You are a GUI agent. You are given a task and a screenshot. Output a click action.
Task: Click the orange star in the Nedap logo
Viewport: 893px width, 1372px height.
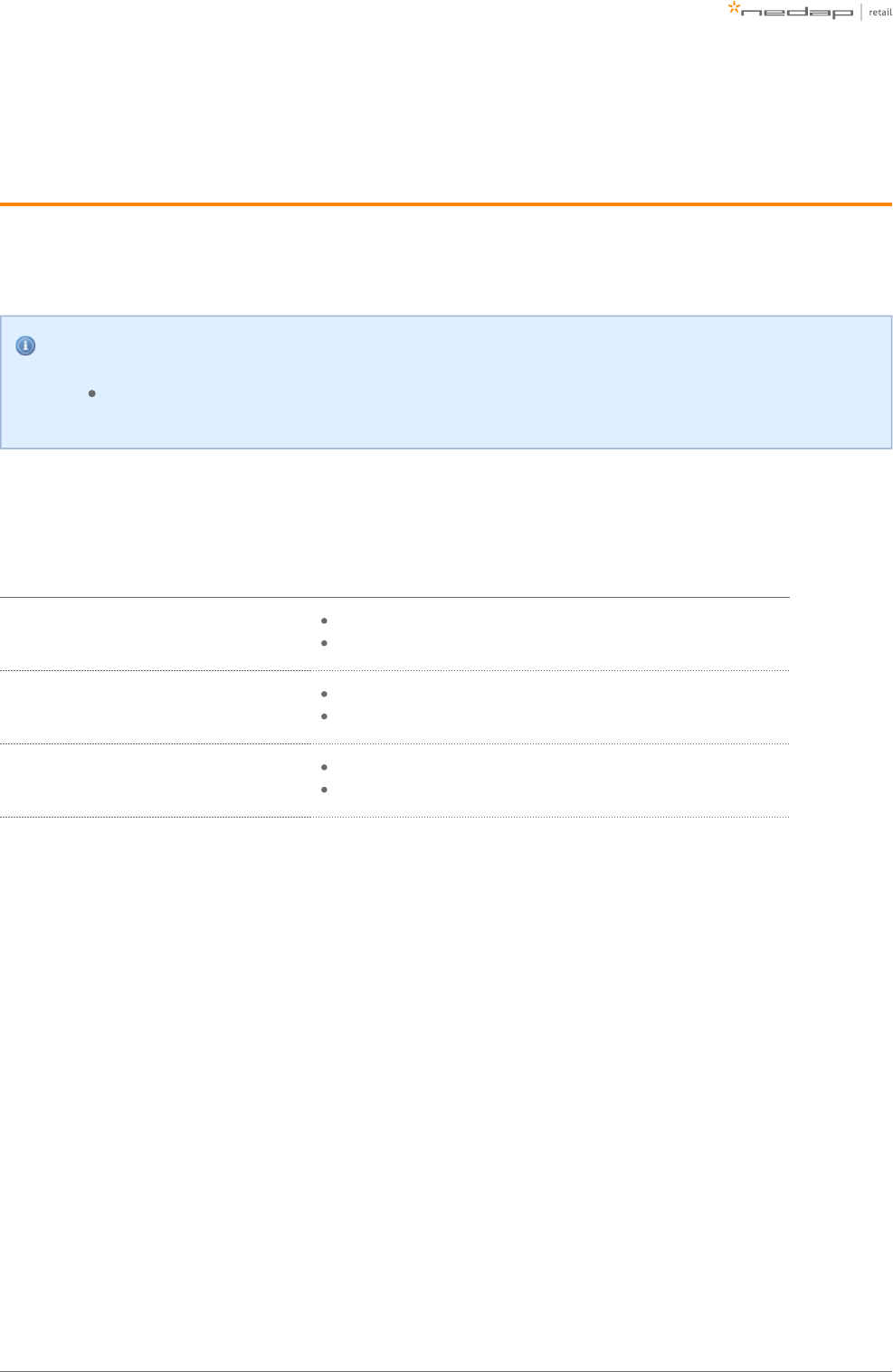click(x=734, y=8)
